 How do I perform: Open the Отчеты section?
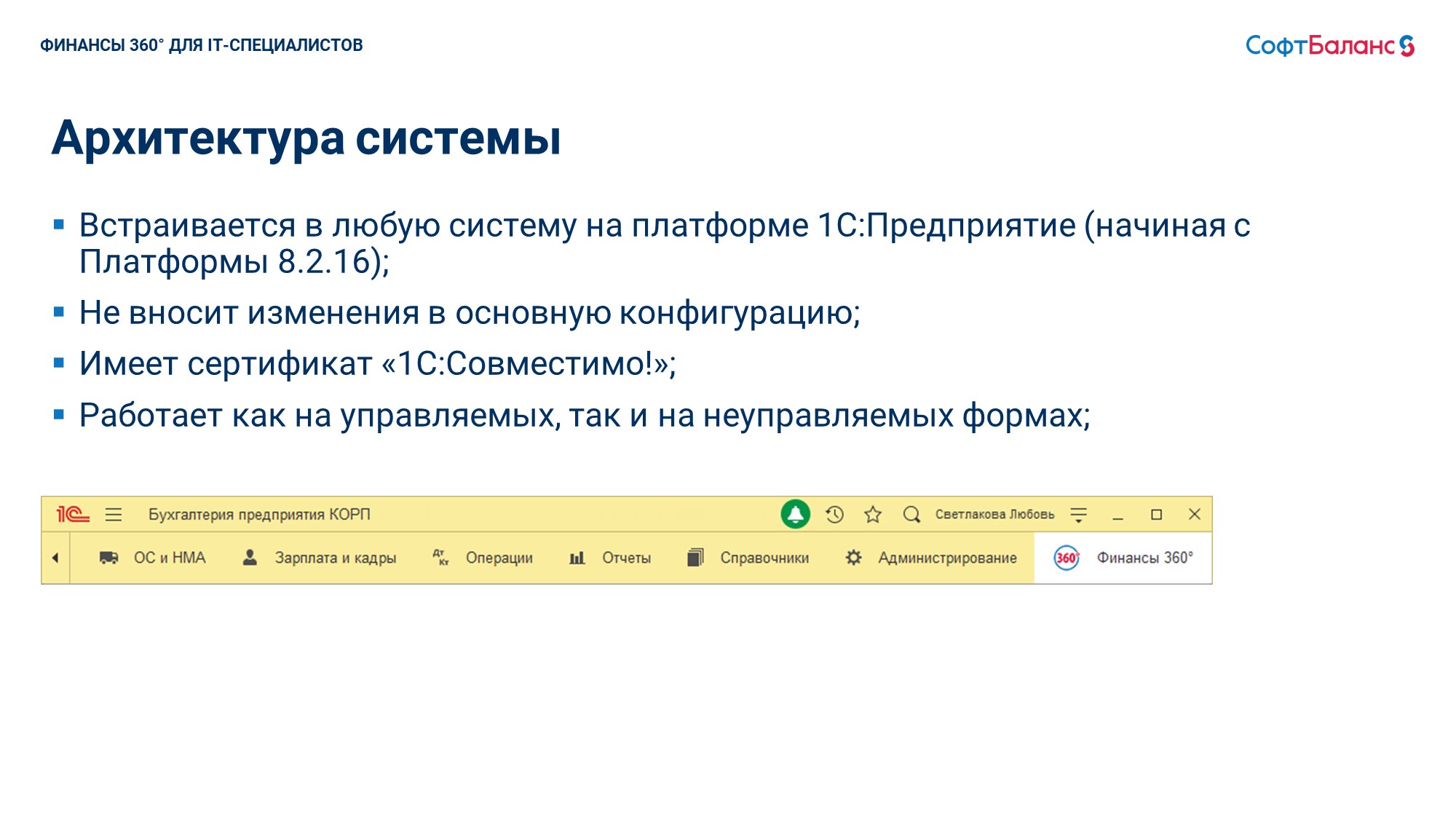[627, 558]
